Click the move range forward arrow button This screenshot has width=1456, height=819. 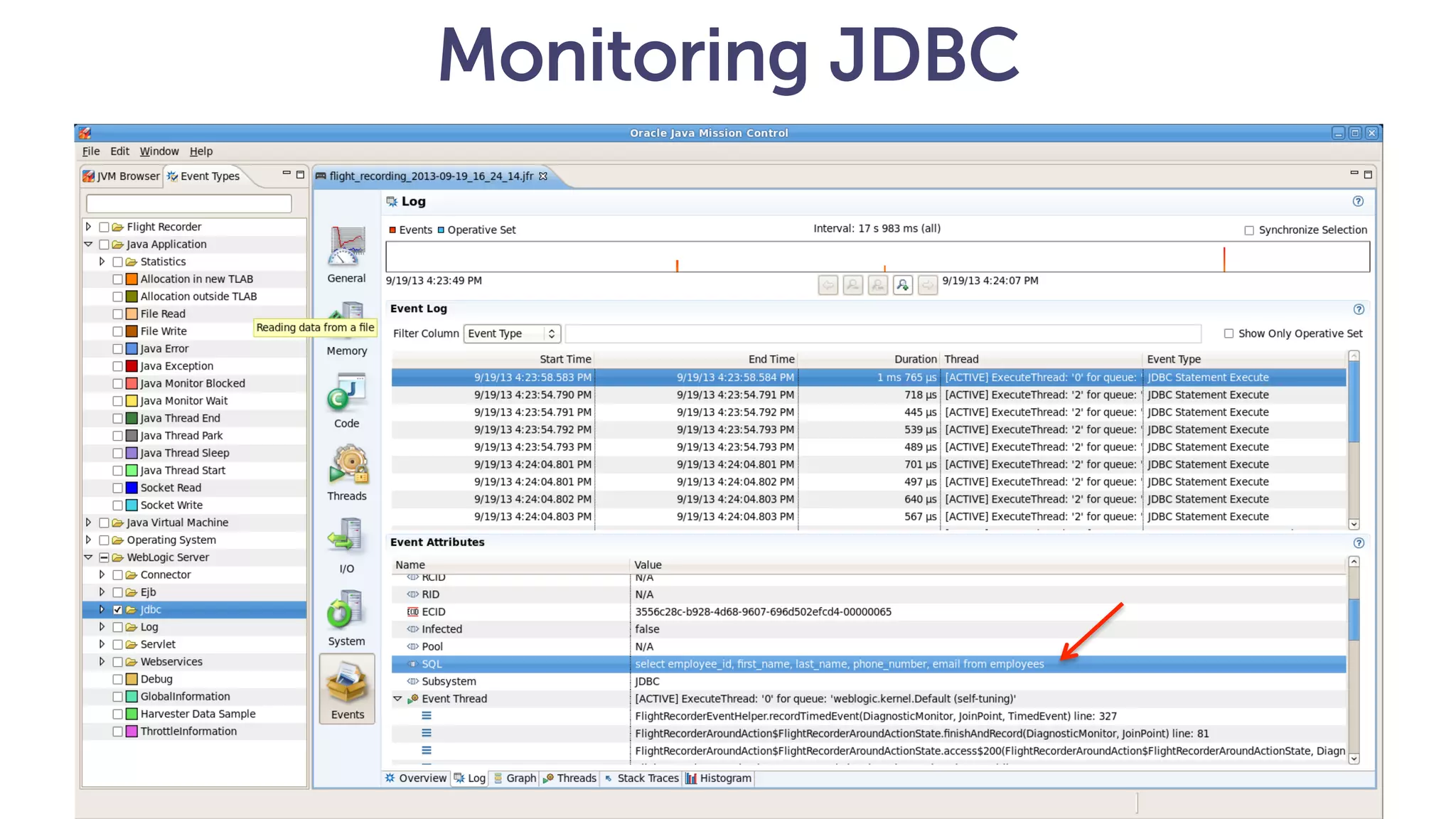tap(928, 285)
